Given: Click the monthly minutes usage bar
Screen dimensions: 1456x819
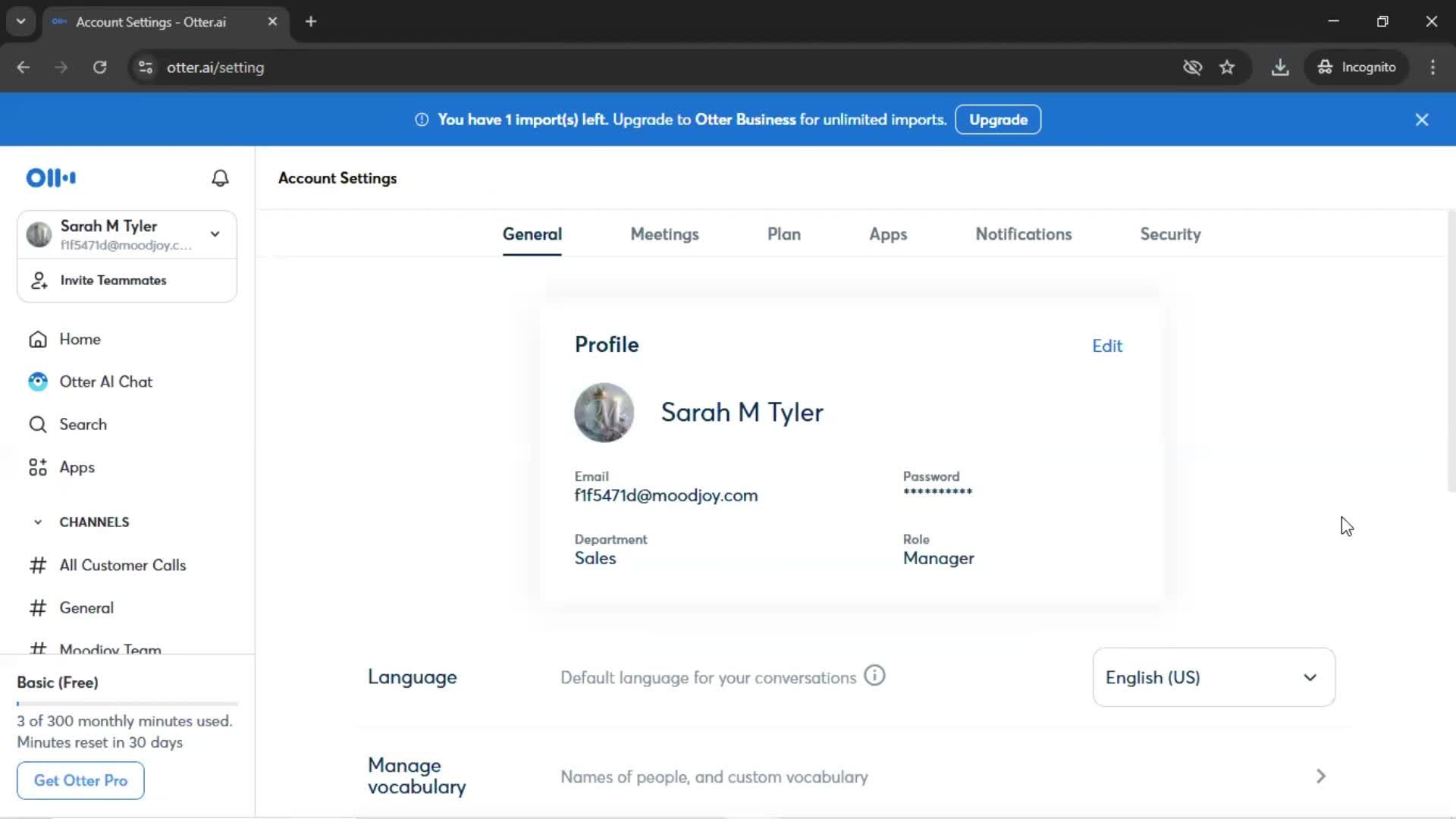Looking at the screenshot, I should (x=127, y=704).
